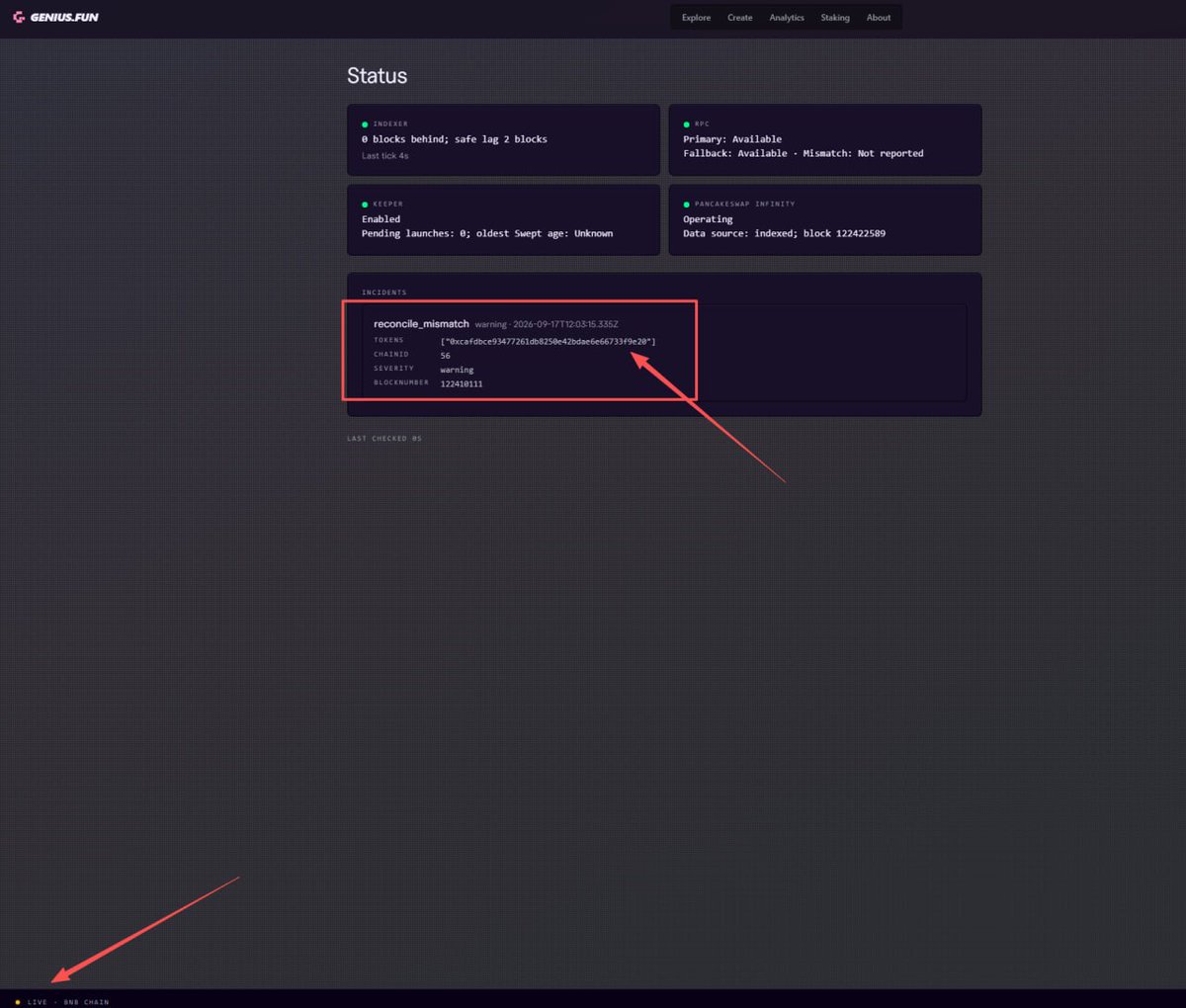Click the green Indexer status dot
This screenshot has width=1186, height=1008.
point(365,125)
